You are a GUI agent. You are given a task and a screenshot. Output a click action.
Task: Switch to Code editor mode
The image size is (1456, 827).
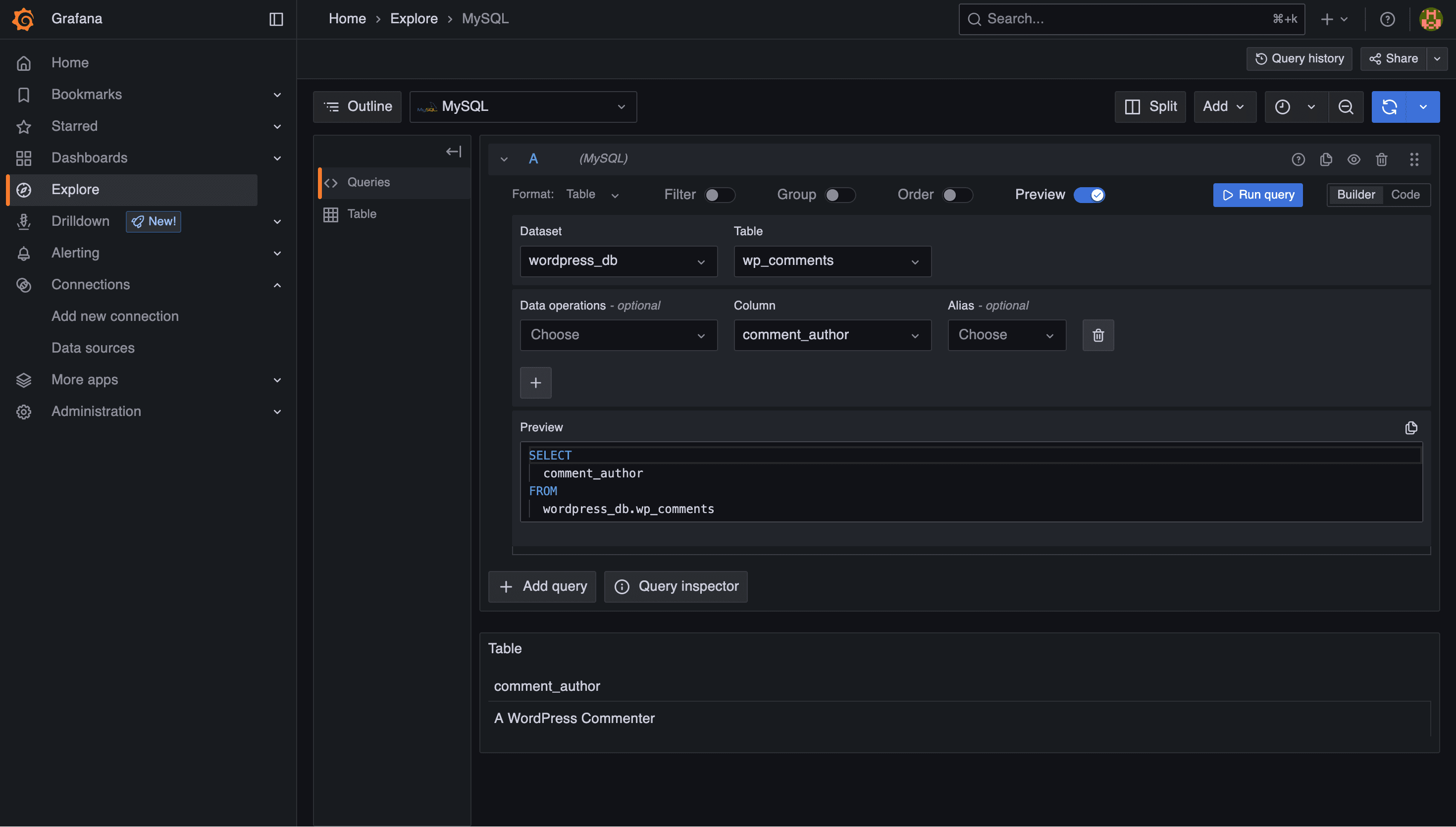click(1405, 196)
